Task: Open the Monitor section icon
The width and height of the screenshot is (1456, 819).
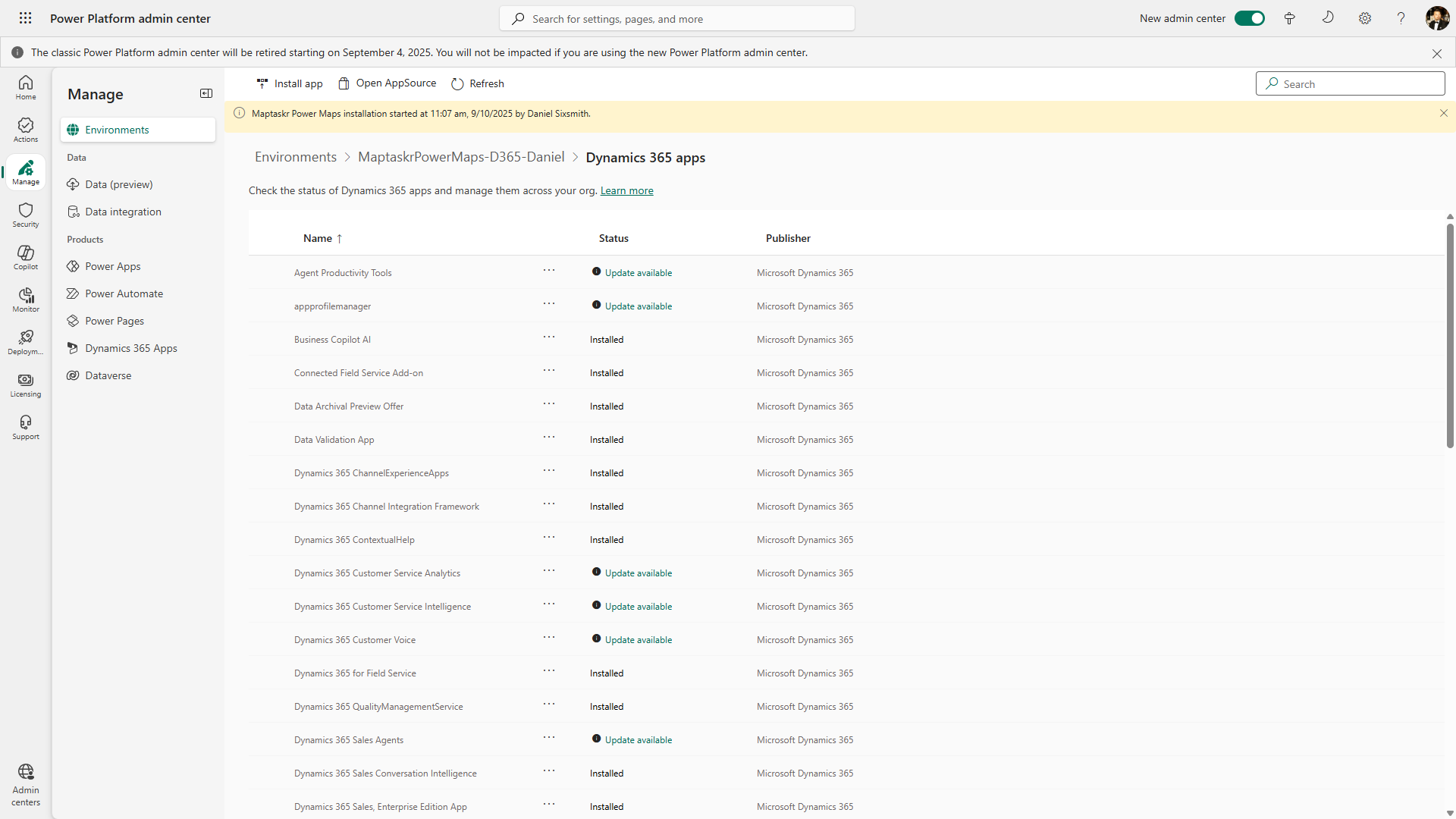Action: tap(26, 300)
